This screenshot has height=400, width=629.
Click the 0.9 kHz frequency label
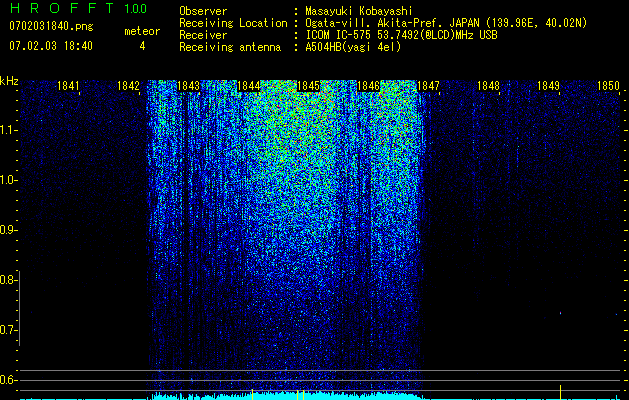click(x=7, y=230)
